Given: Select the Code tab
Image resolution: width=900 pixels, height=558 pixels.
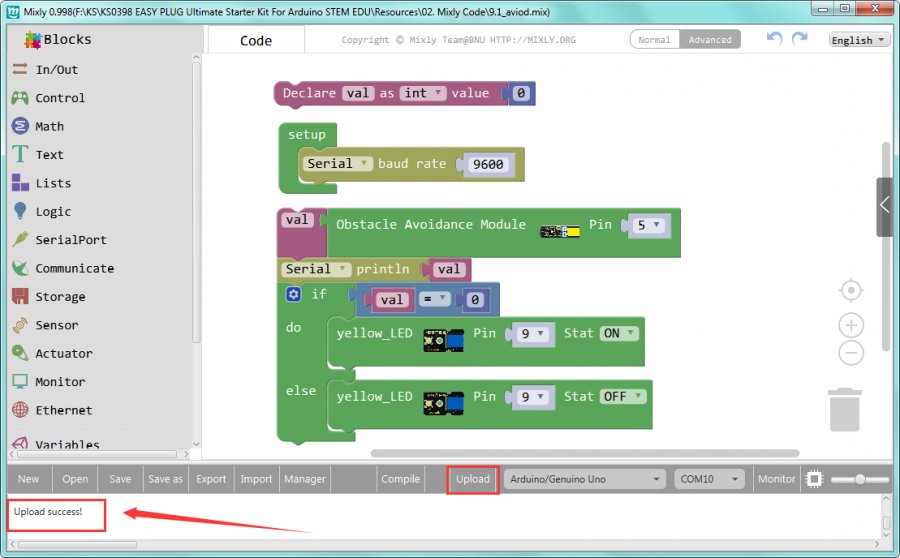Looking at the screenshot, I should (256, 41).
